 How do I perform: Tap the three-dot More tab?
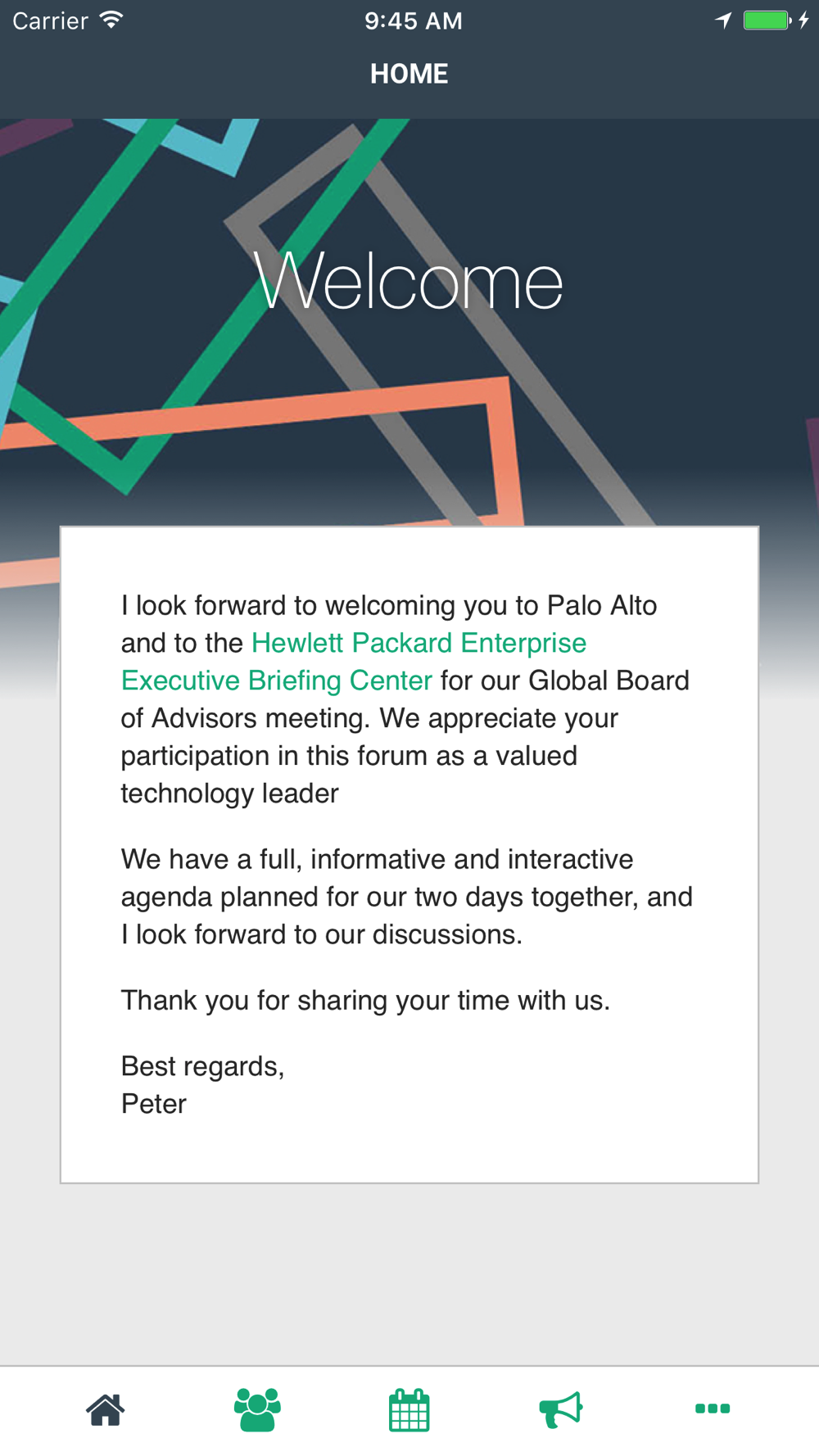(x=713, y=1409)
